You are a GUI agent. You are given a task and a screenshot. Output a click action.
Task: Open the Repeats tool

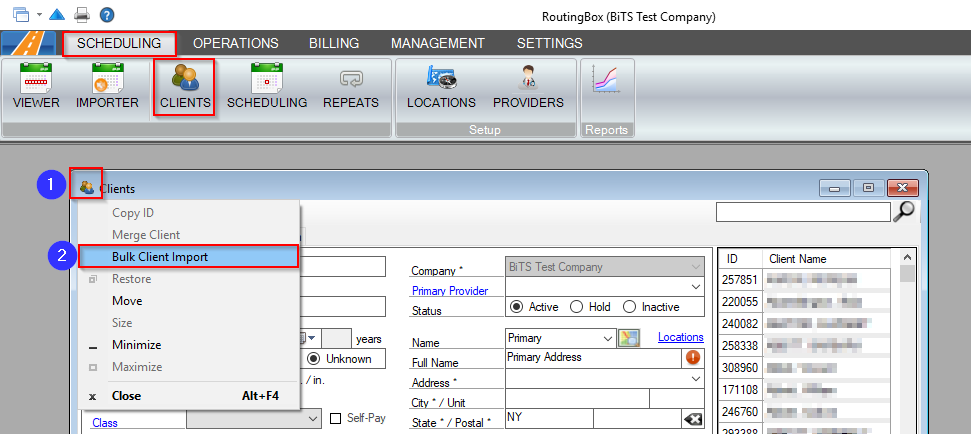pos(351,86)
